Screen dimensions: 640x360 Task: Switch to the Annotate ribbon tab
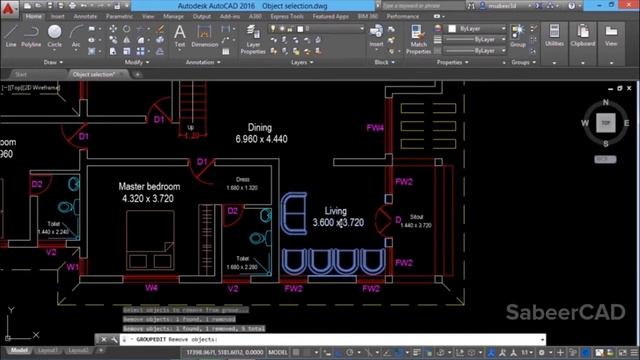85,16
